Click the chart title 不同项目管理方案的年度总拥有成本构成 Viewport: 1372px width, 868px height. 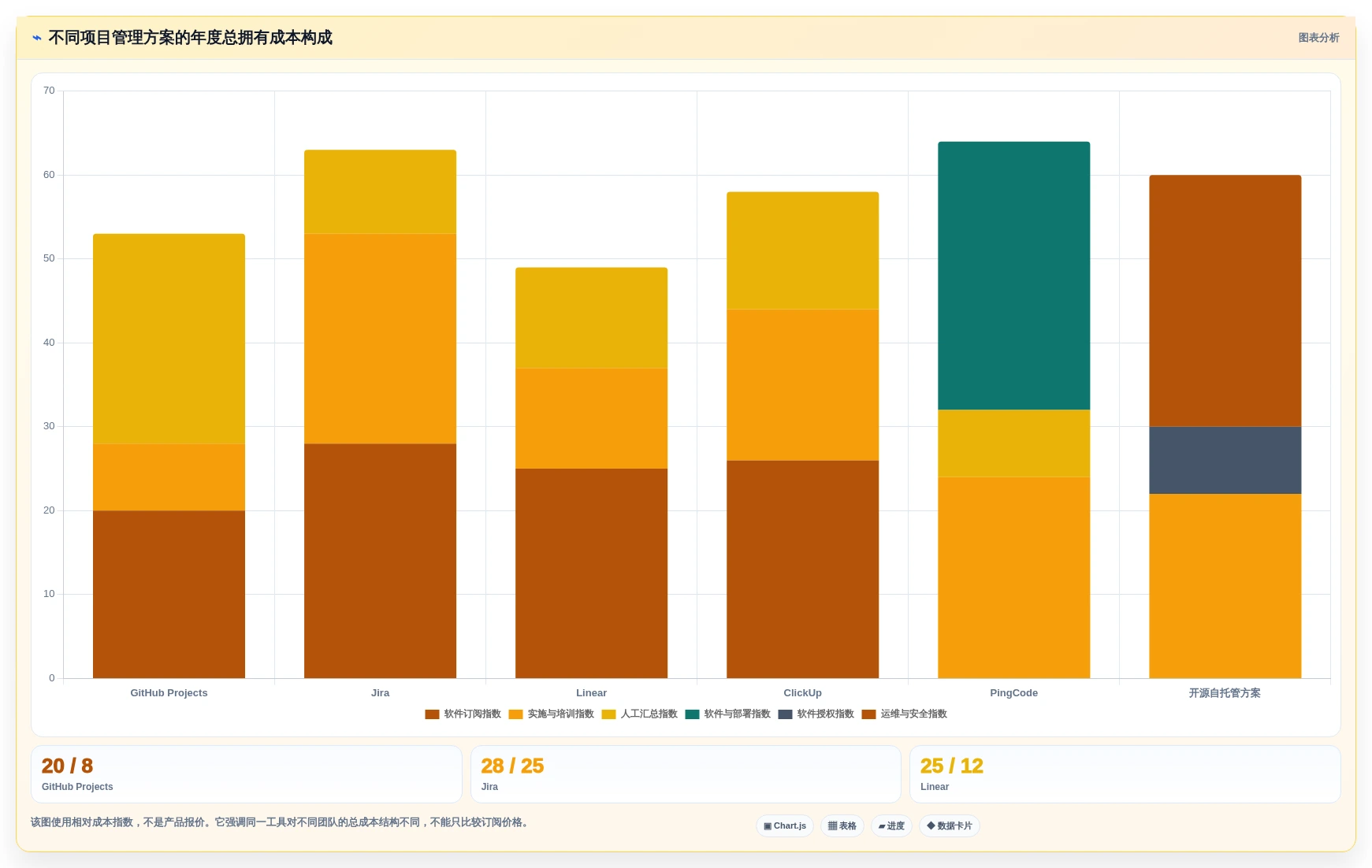pos(190,38)
